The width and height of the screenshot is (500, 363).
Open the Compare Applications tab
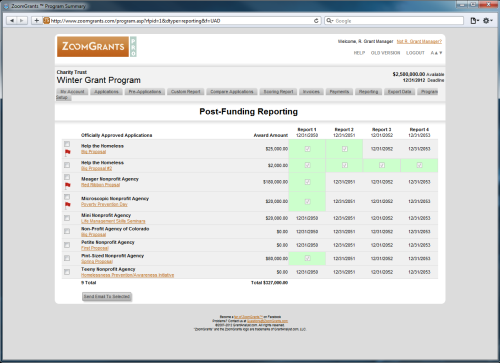[x=232, y=92]
